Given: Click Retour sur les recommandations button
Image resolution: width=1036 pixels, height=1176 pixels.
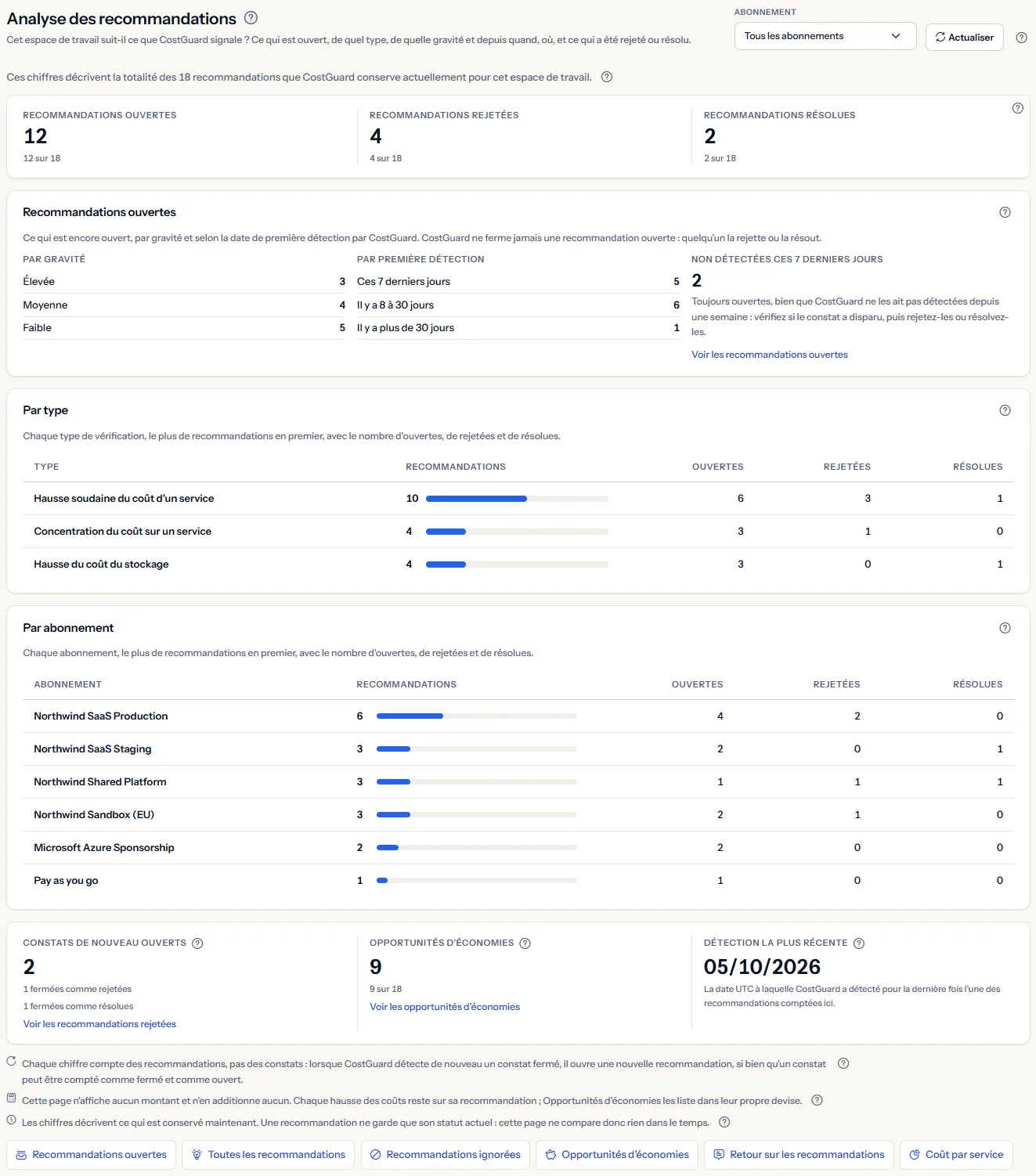Looking at the screenshot, I should coord(799,1155).
